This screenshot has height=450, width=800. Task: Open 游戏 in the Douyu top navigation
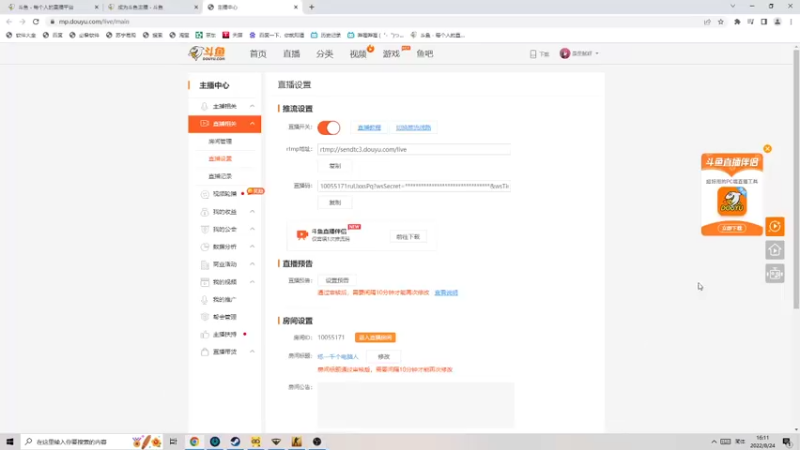pyautogui.click(x=391, y=54)
